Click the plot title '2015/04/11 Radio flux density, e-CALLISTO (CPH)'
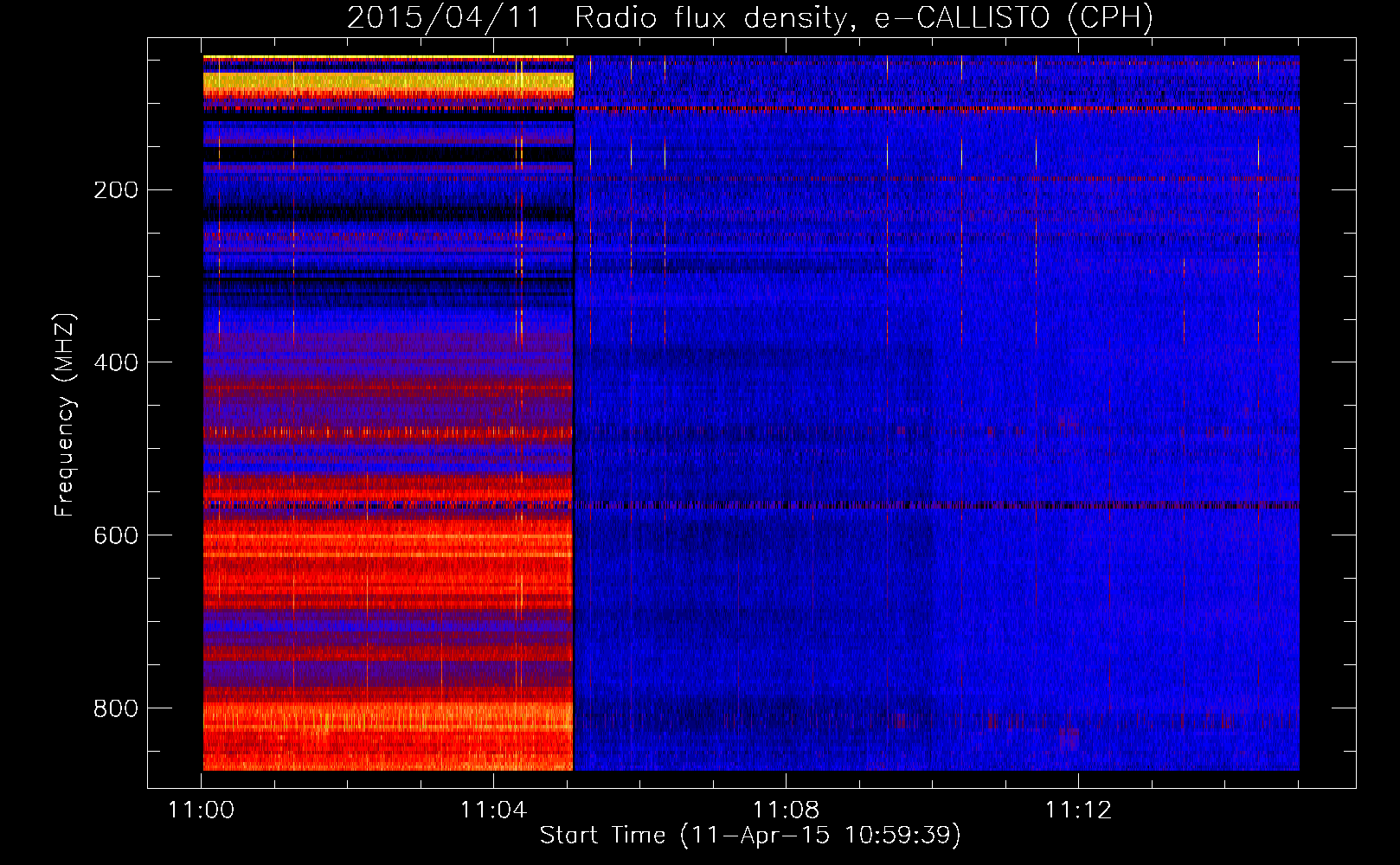This screenshot has height=865, width=1400. point(750,17)
